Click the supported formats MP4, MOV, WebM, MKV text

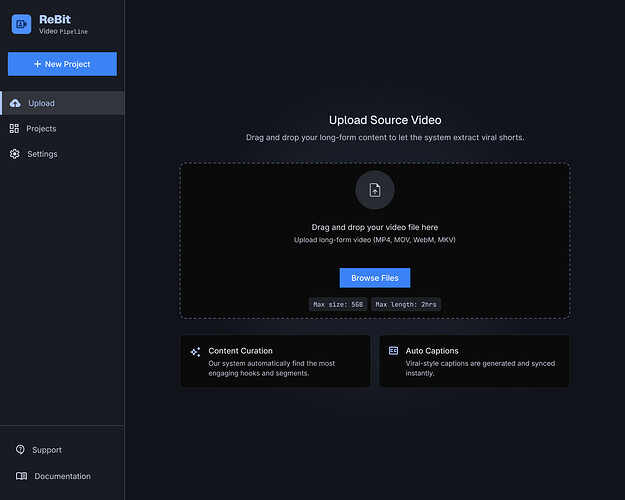pyautogui.click(x=375, y=240)
